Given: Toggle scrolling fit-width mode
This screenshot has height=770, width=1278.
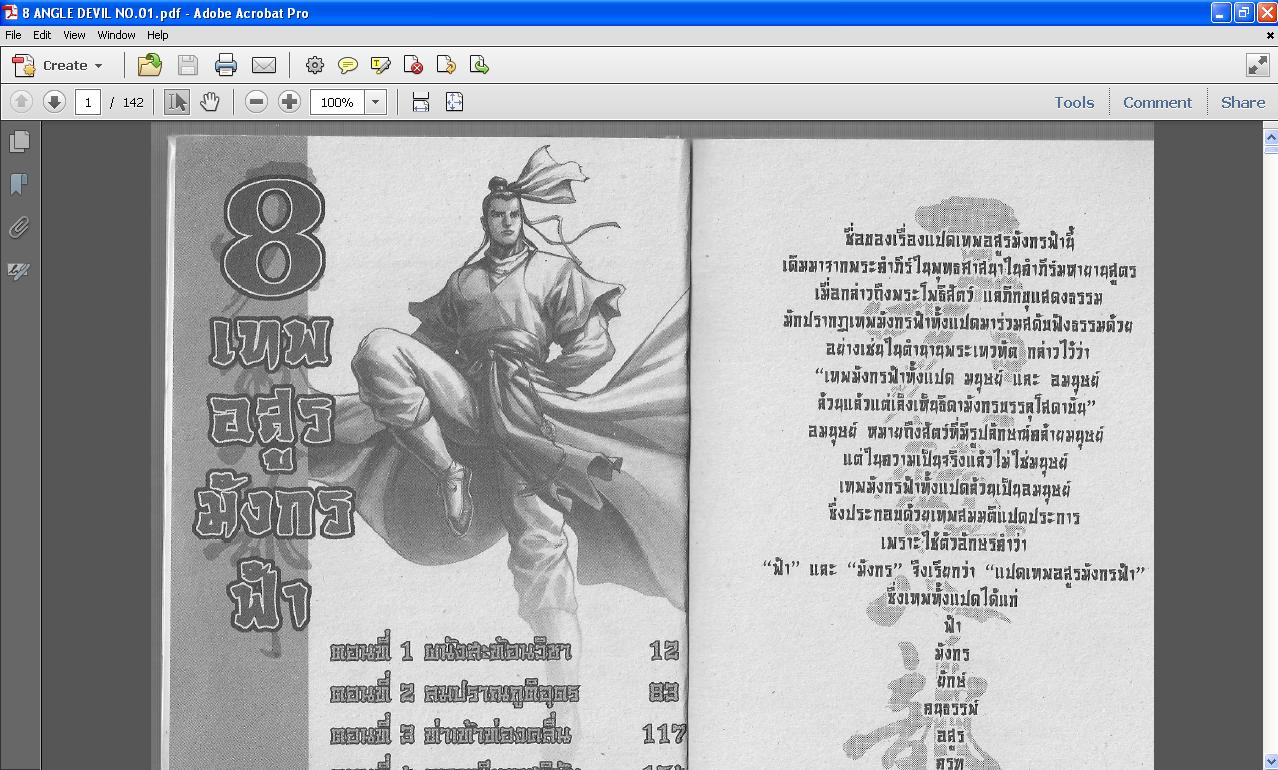Looking at the screenshot, I should pos(421,102).
